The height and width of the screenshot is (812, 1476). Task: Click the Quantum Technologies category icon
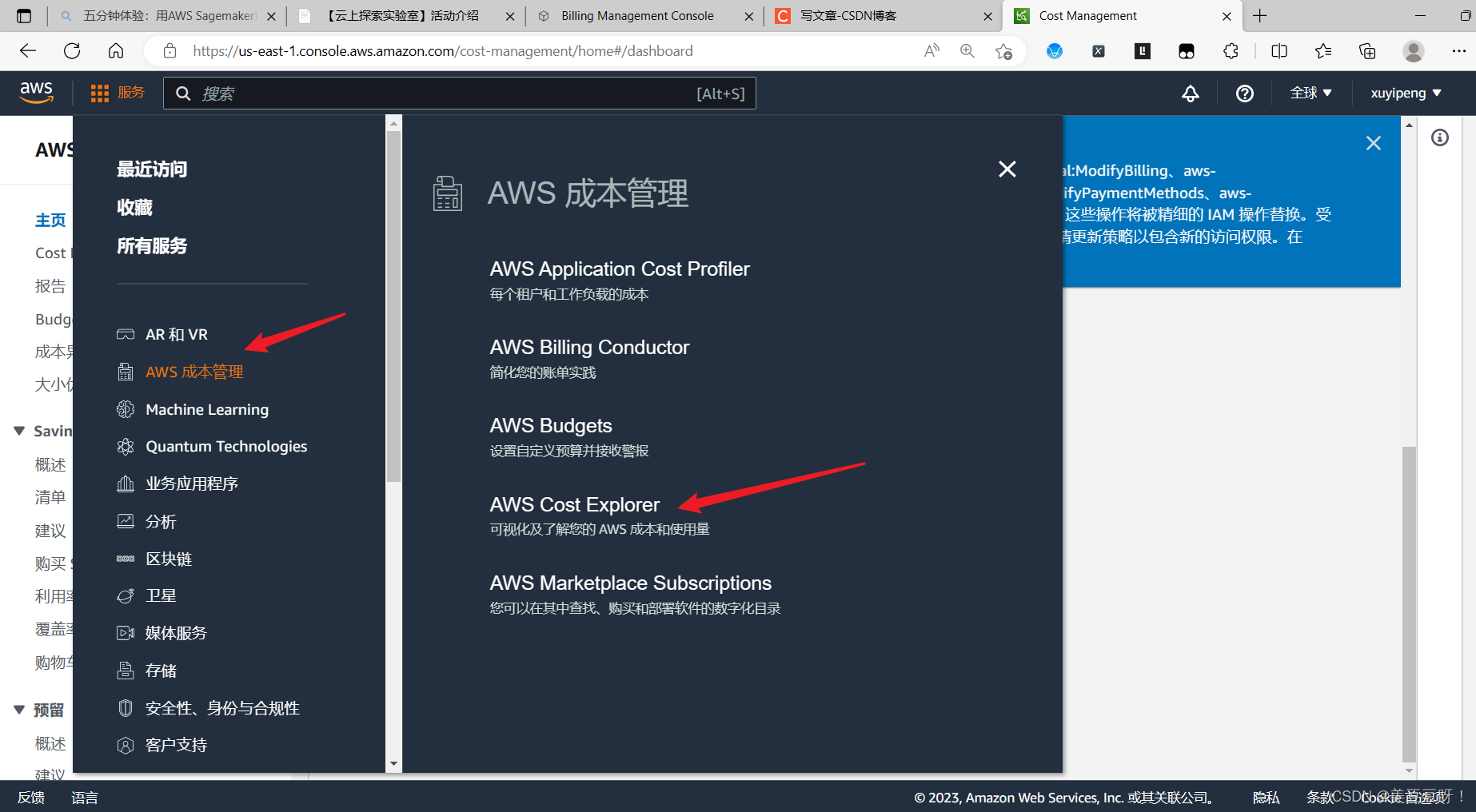[126, 447]
